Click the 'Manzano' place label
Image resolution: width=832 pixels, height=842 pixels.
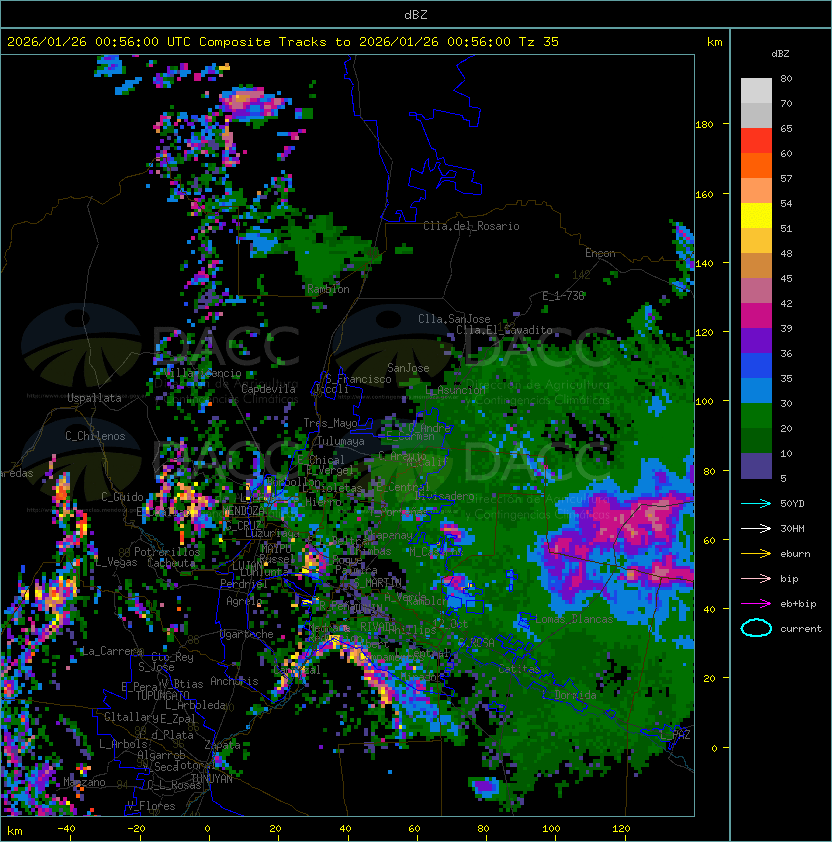click(84, 782)
